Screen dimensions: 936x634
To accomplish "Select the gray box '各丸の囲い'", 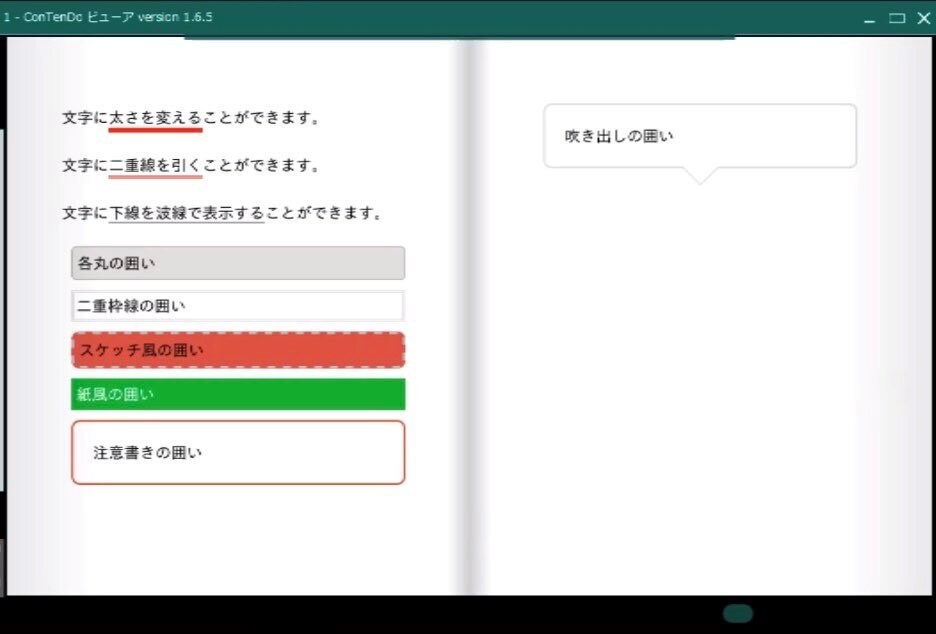I will click(238, 263).
